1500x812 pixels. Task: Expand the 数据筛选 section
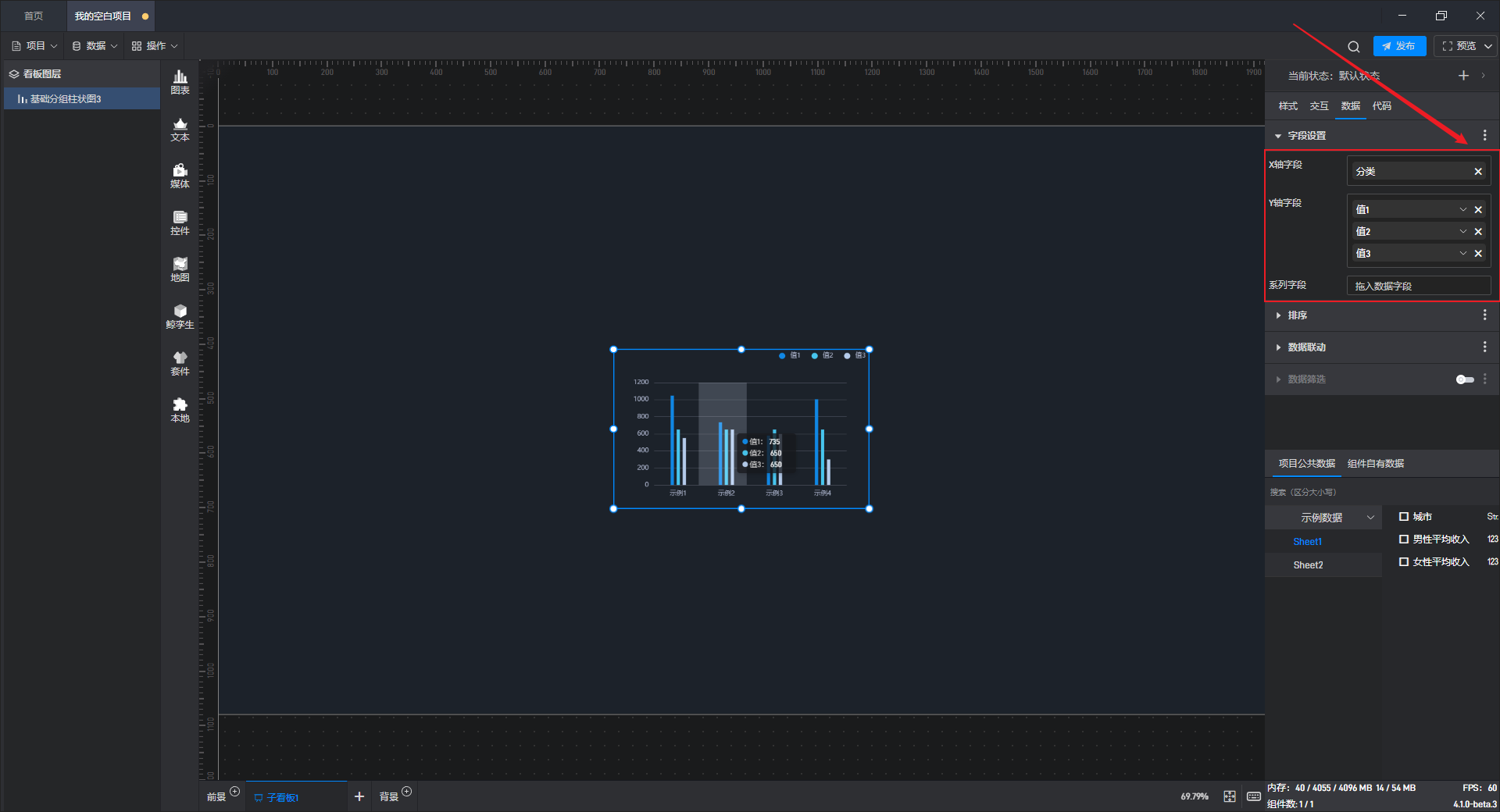pos(1278,379)
